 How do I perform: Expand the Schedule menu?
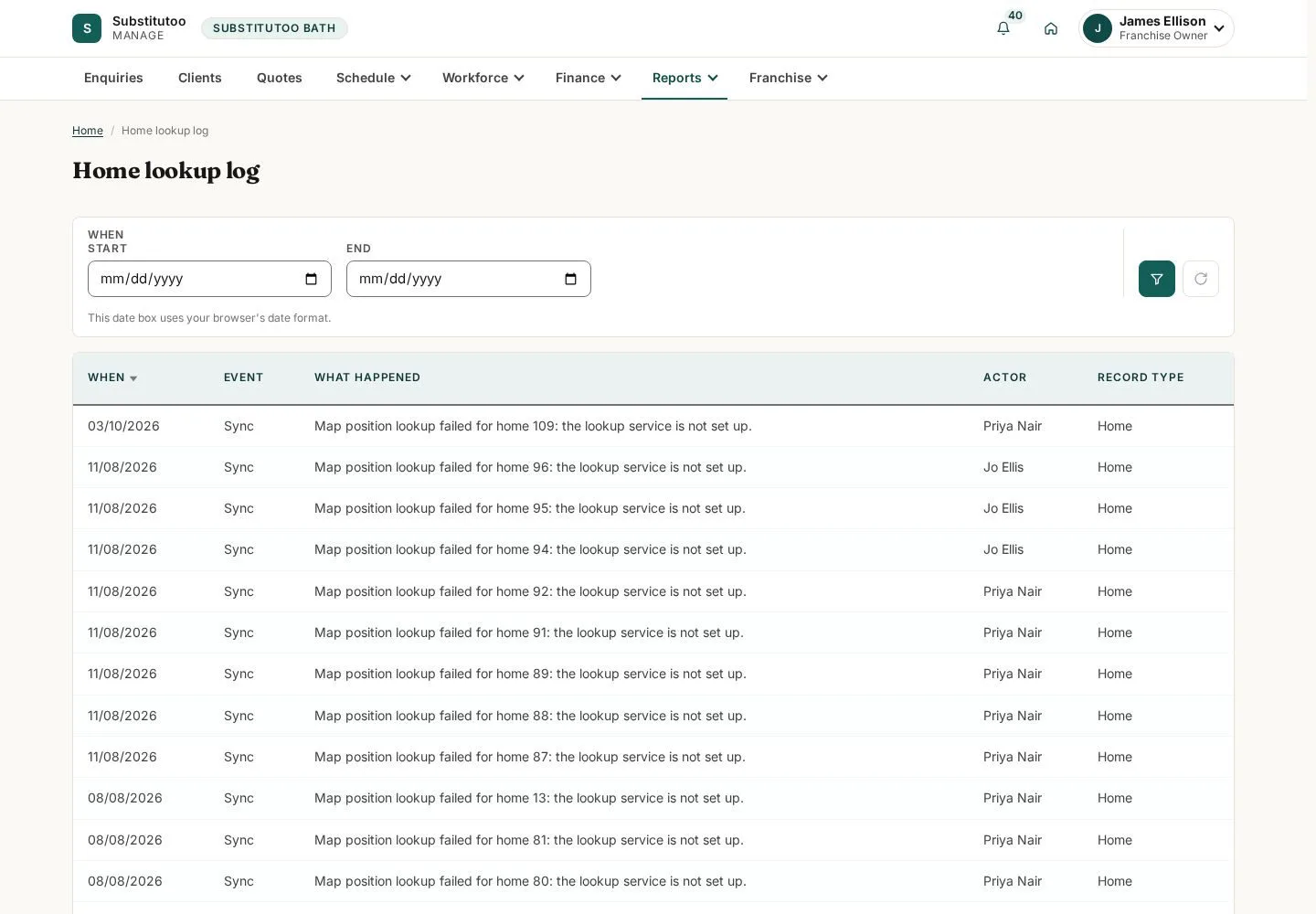coord(374,78)
